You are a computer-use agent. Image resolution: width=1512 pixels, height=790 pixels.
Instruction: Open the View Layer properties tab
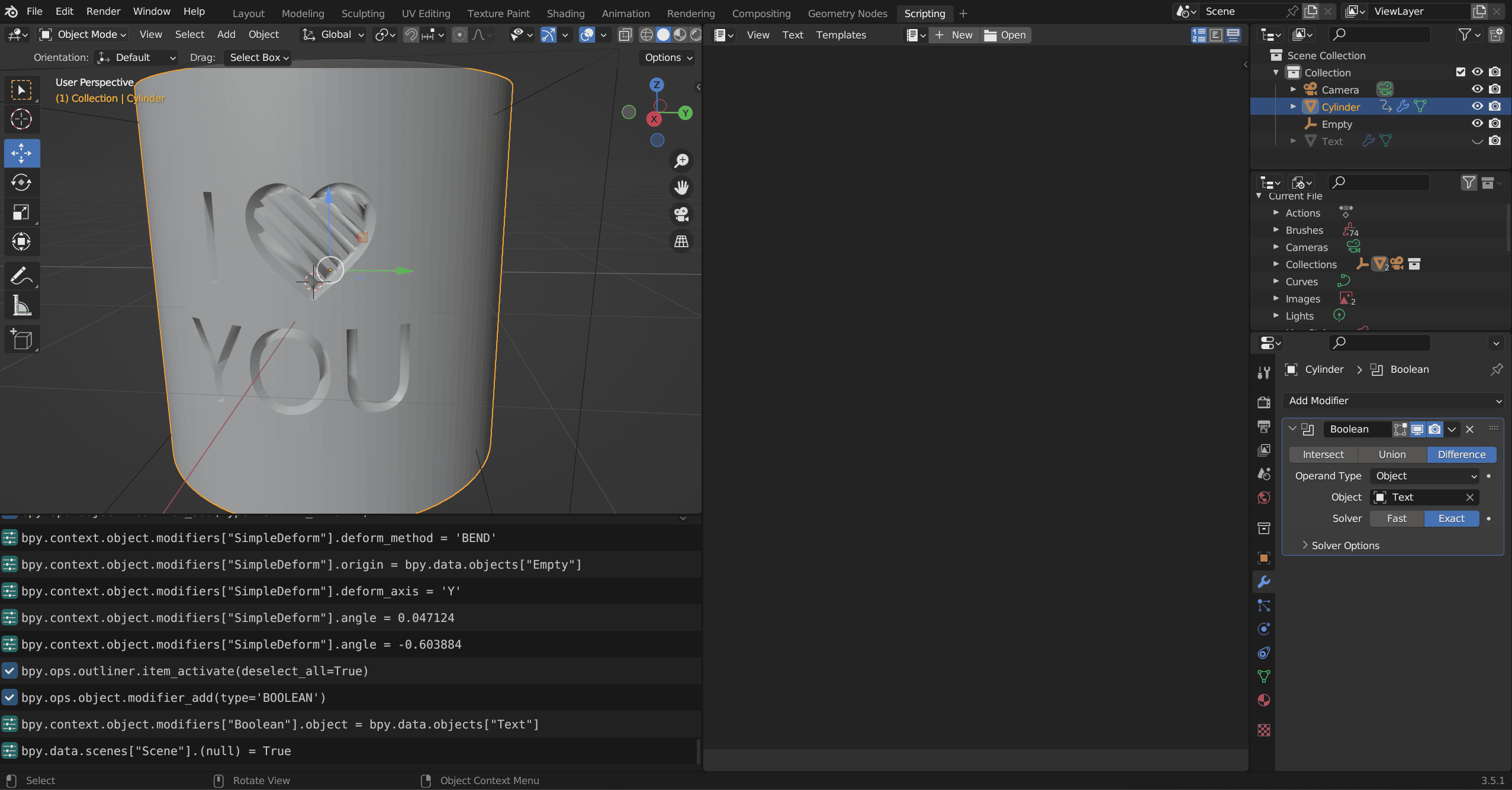1264,450
